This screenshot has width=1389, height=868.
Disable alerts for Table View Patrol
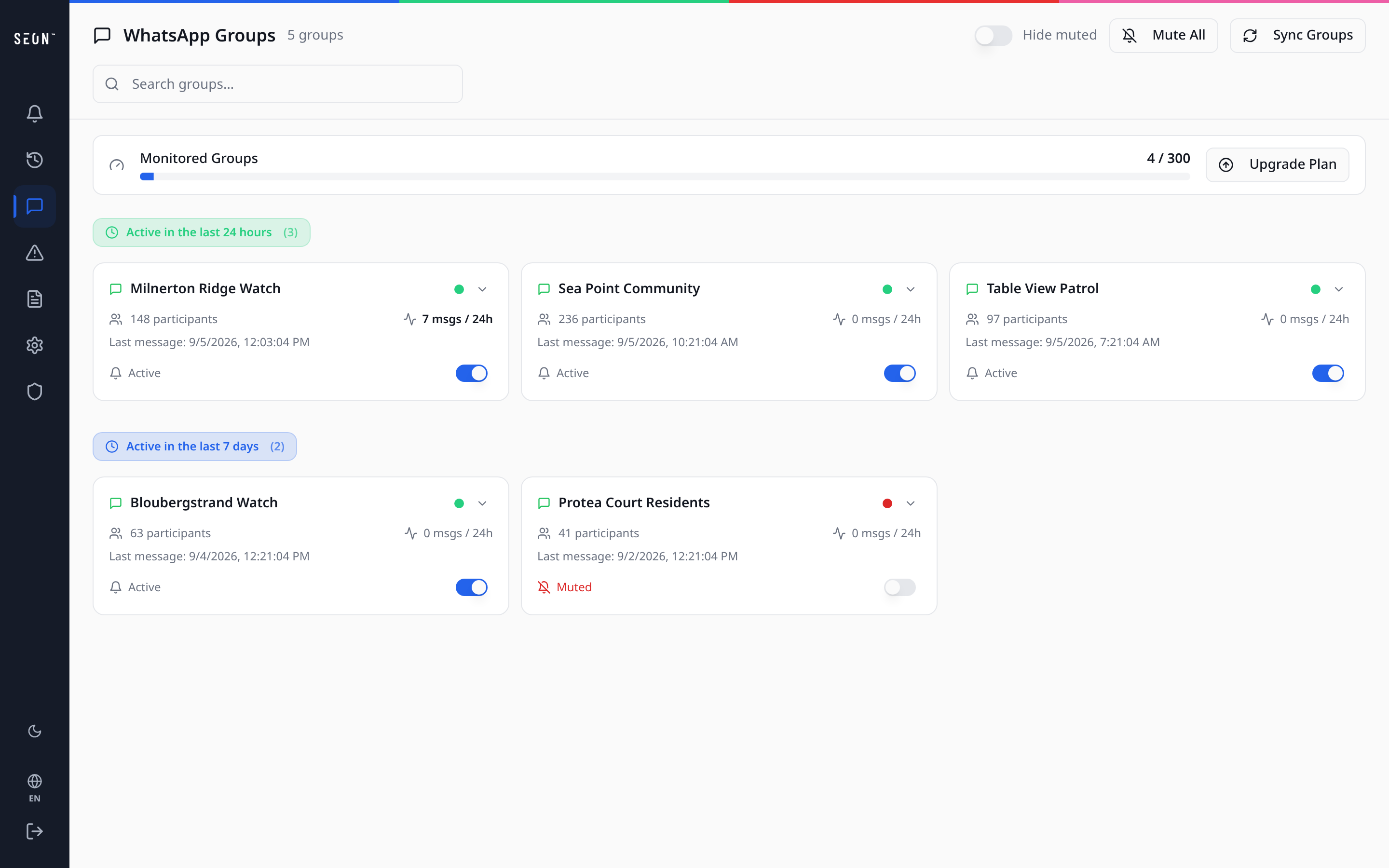(1328, 373)
